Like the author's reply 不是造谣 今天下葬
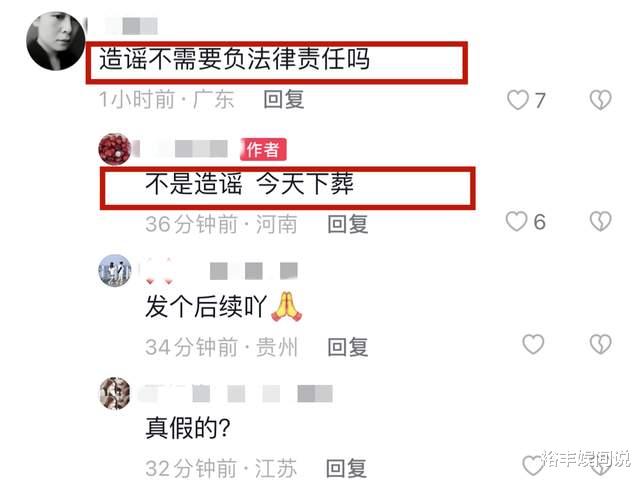The image size is (640, 480). coord(516,222)
